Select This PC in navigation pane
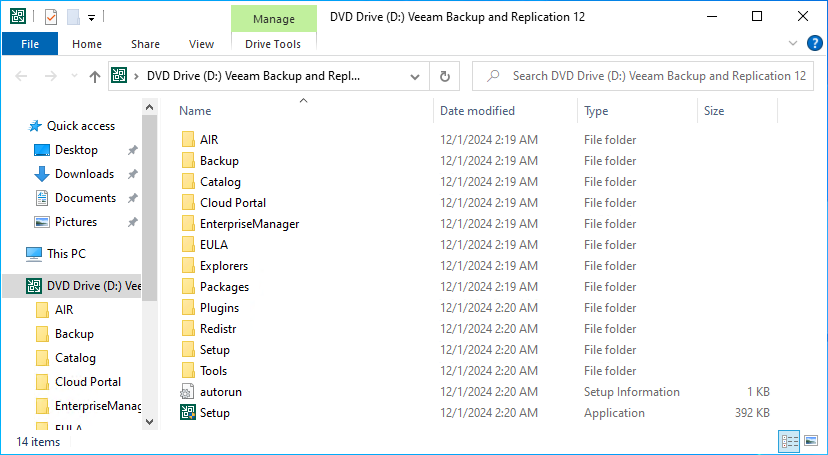The width and height of the screenshot is (828, 455). pos(66,254)
